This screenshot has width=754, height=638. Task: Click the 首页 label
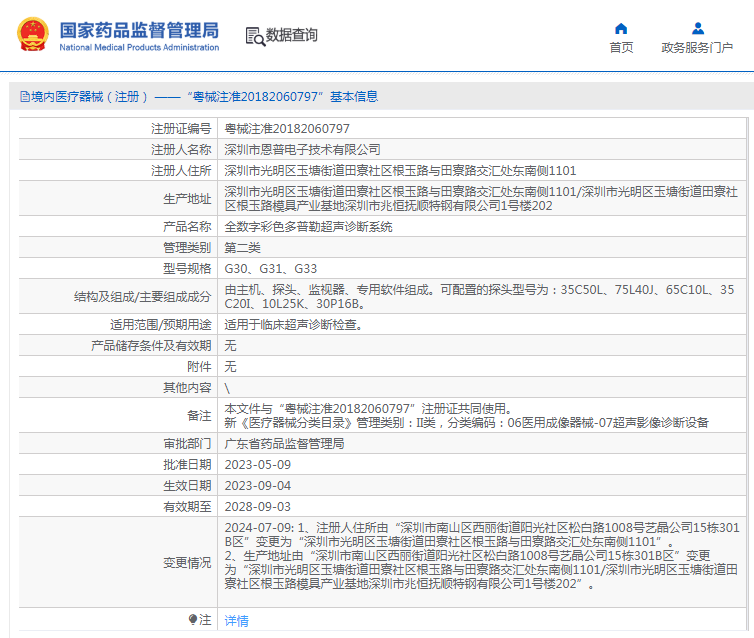[621, 48]
